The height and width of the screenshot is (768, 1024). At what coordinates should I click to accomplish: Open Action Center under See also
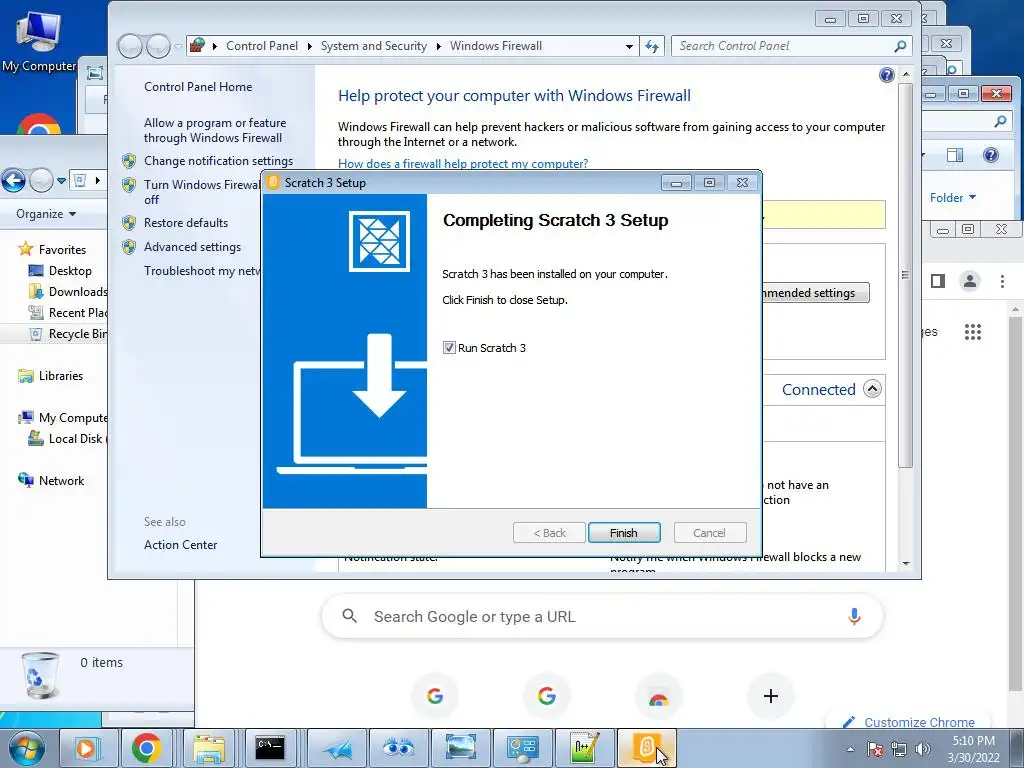click(180, 545)
